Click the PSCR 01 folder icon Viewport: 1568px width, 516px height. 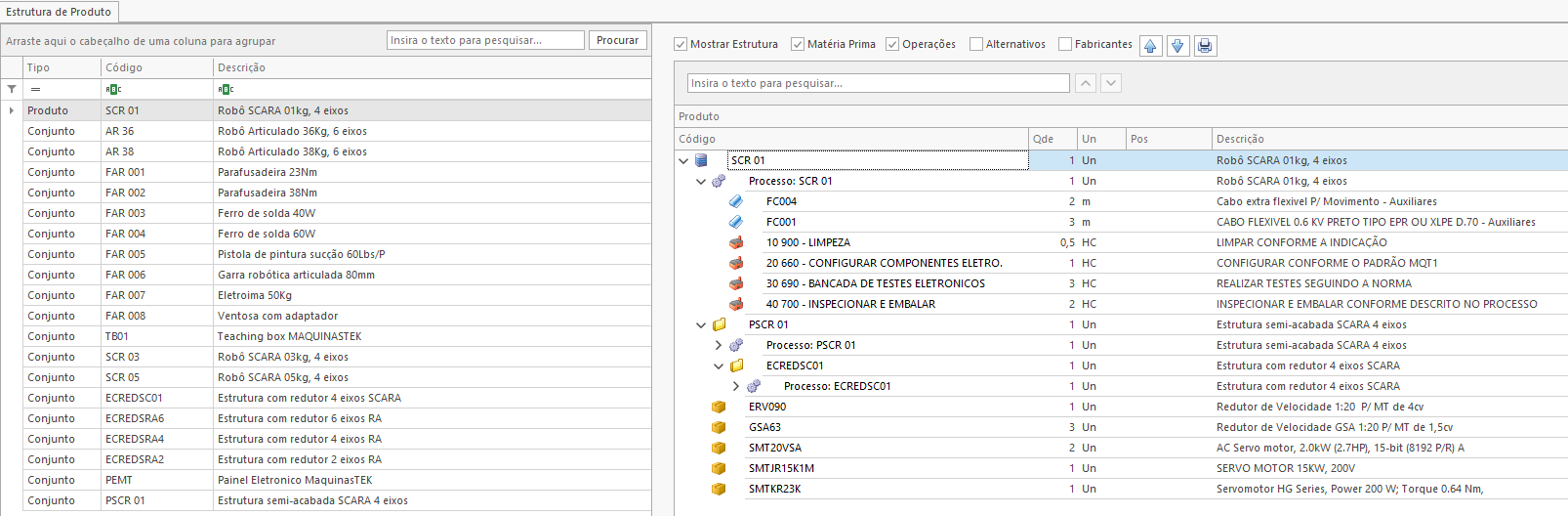click(719, 324)
